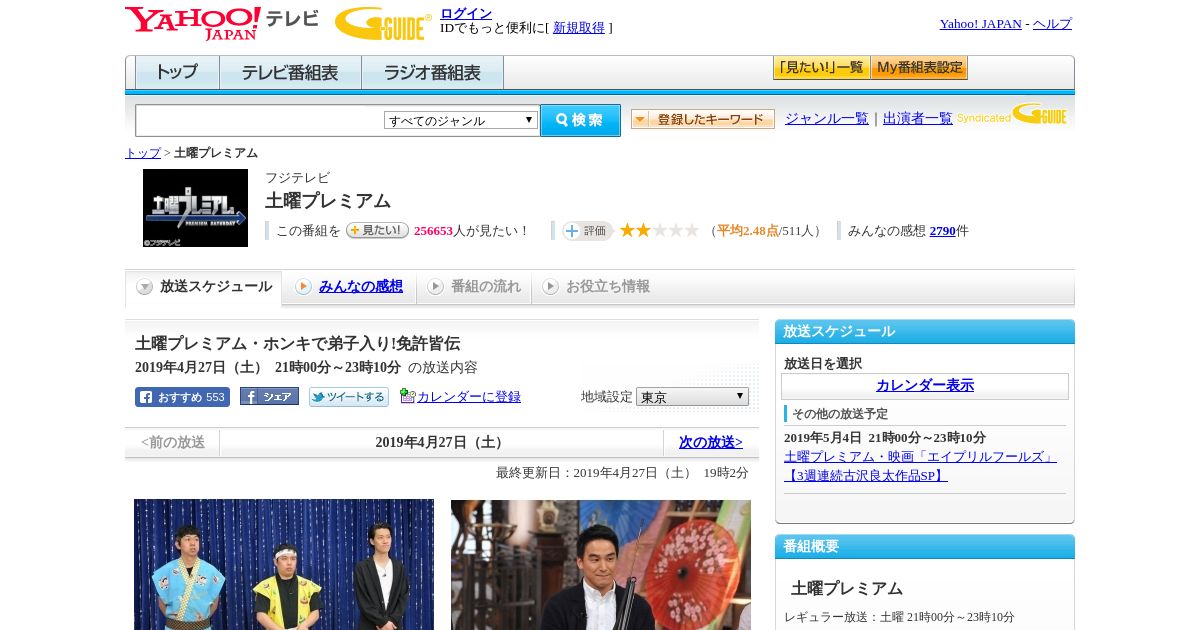Click the star rating display
This screenshot has width=1200, height=630.
click(x=659, y=230)
